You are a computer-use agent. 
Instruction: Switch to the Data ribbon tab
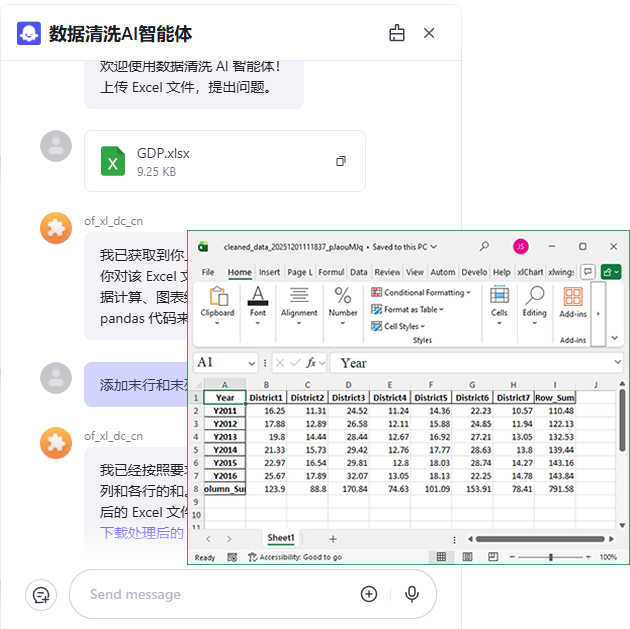point(358,272)
